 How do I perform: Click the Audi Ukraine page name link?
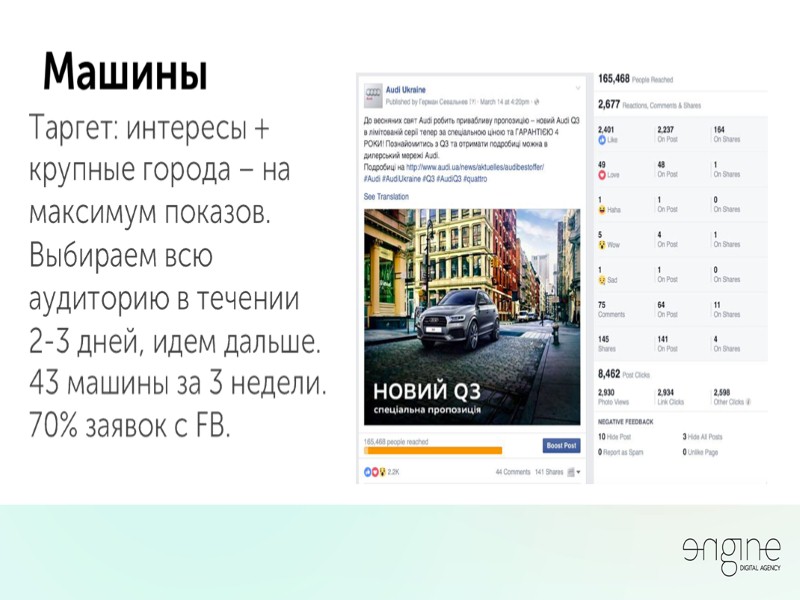[406, 90]
